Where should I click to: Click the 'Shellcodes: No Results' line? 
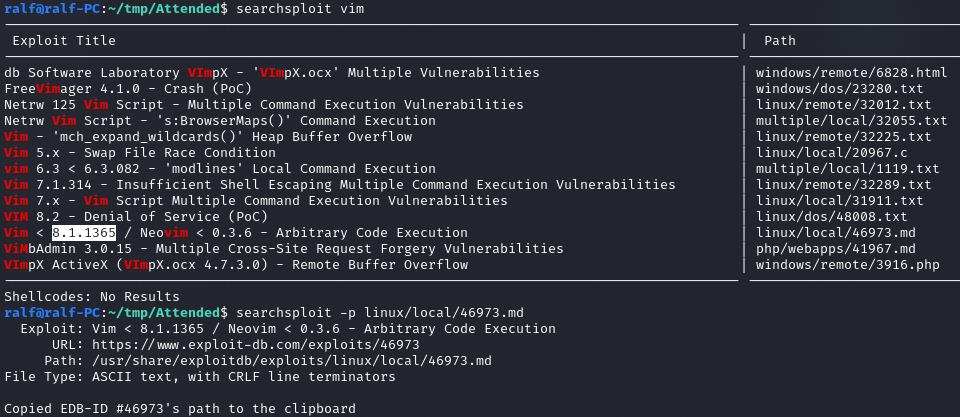tap(92, 297)
